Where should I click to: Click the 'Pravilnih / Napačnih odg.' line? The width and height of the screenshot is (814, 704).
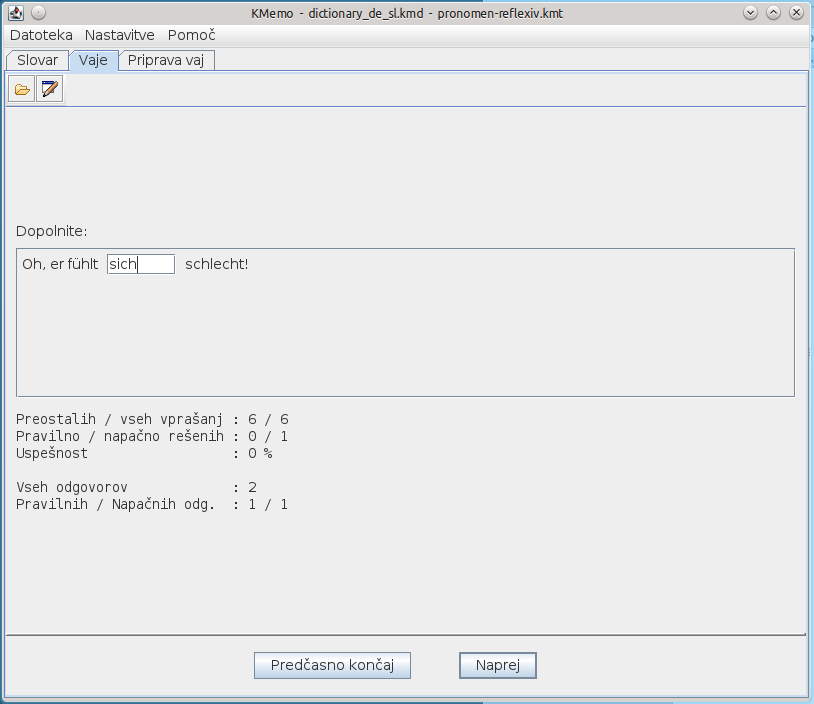(152, 504)
